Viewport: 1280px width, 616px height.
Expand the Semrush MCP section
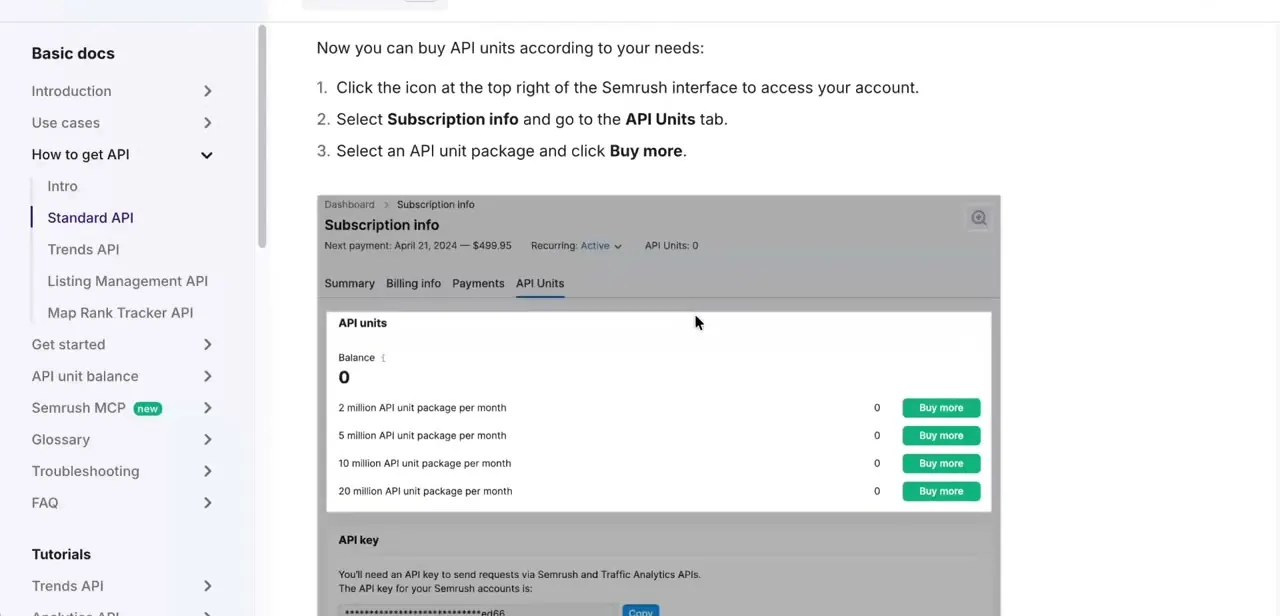click(x=207, y=408)
